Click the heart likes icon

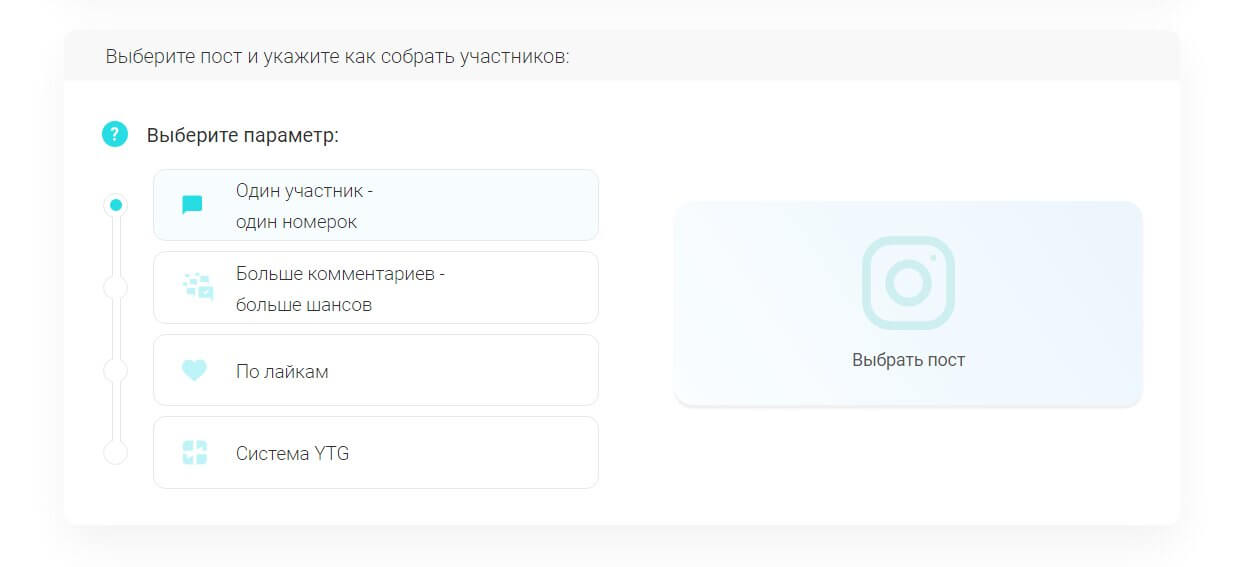194,370
